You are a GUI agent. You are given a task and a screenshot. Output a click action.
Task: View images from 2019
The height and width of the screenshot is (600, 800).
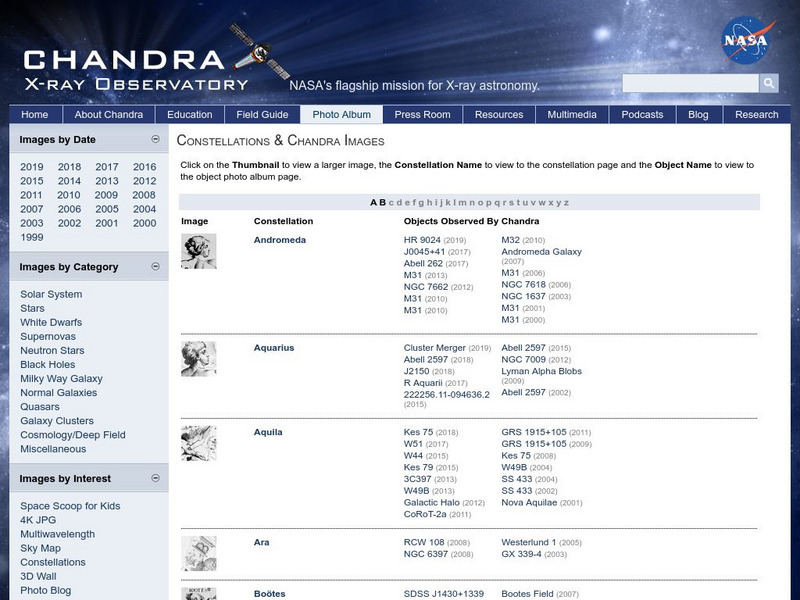tap(32, 167)
